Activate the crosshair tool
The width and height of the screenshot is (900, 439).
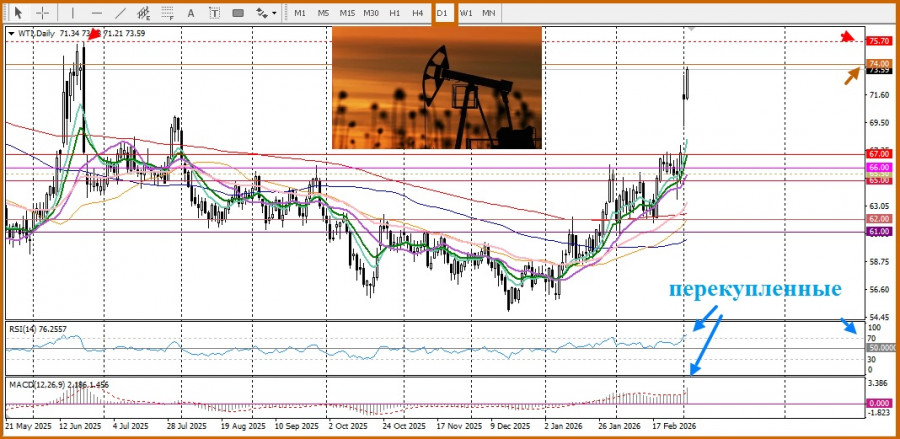coord(43,13)
